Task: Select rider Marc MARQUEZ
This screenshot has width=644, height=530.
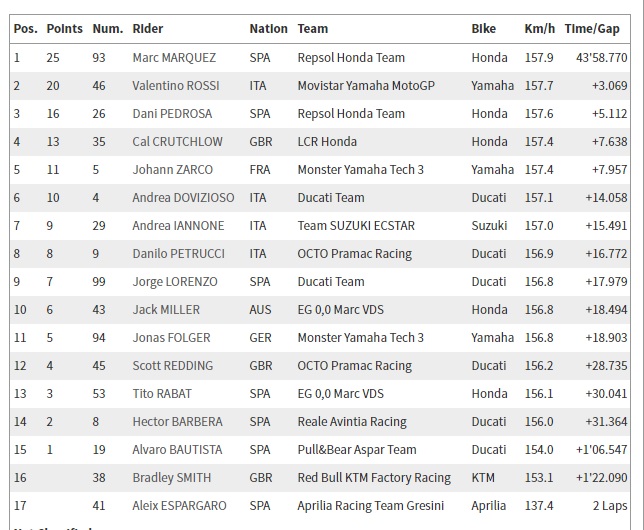Action: (x=174, y=58)
